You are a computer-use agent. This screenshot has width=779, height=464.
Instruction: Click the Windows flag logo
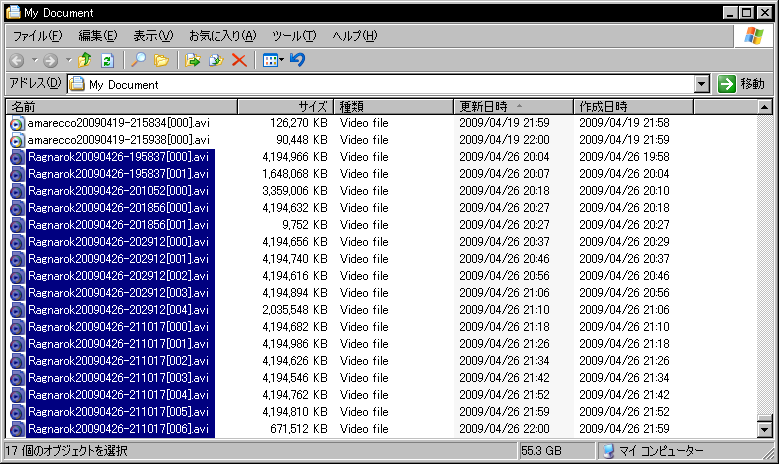click(753, 36)
